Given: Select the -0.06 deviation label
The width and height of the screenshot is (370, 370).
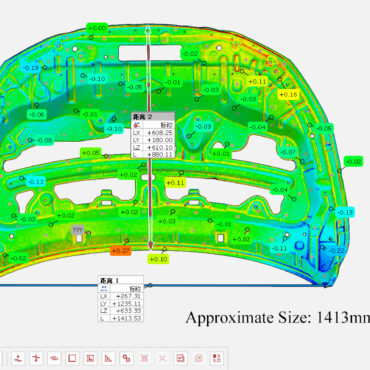Looking at the screenshot, I should [37, 114].
